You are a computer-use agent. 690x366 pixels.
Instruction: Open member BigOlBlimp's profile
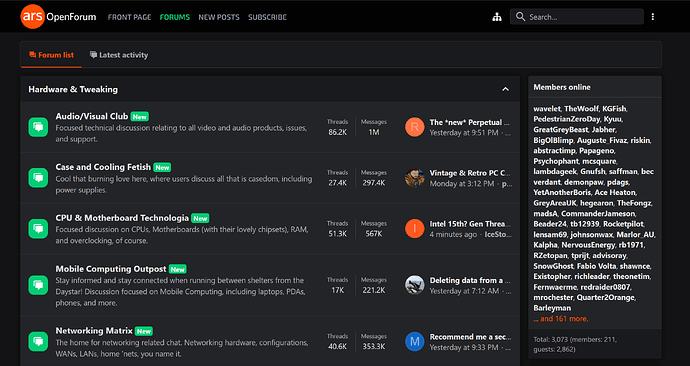553,140
